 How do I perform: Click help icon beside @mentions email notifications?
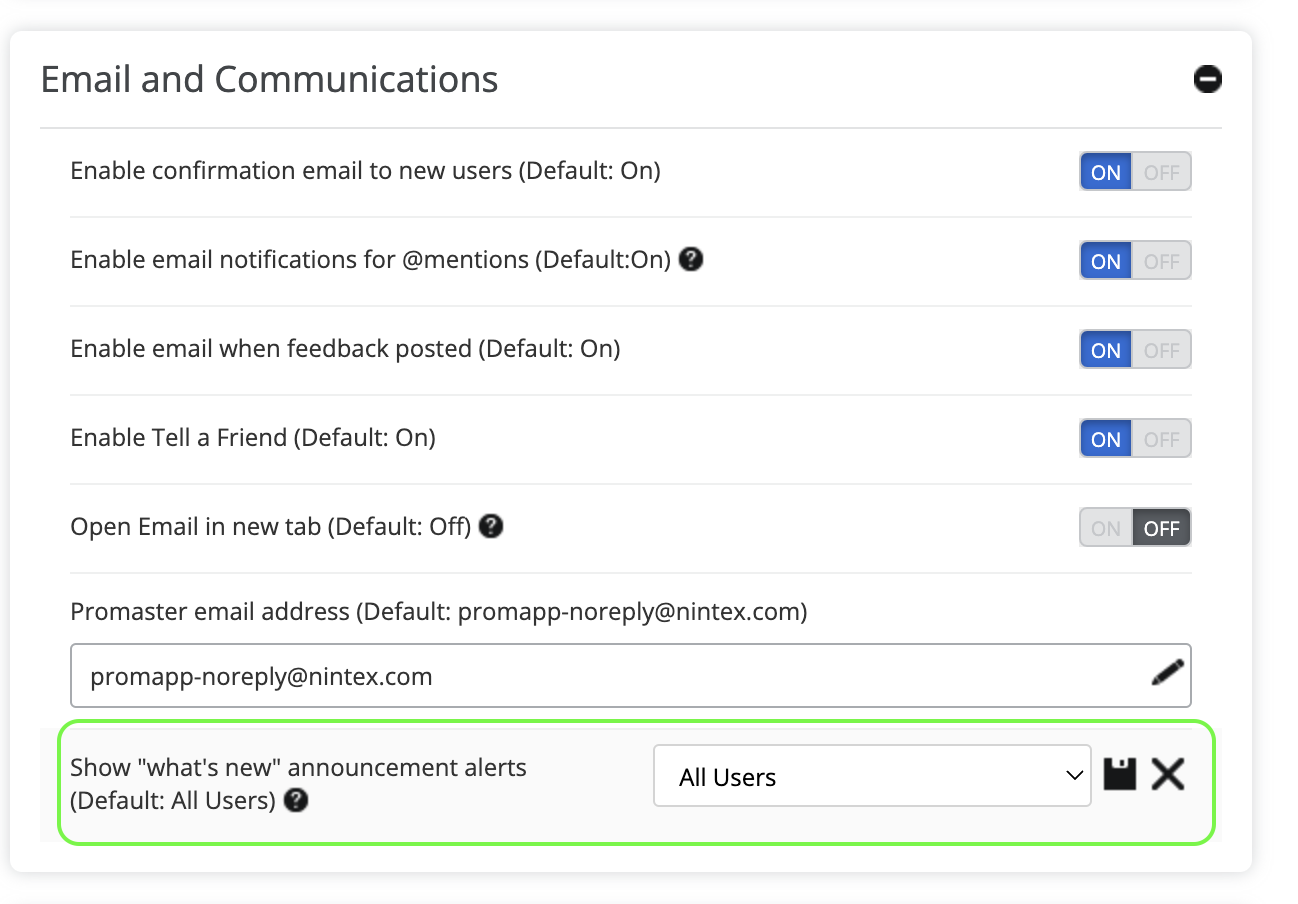click(x=690, y=260)
